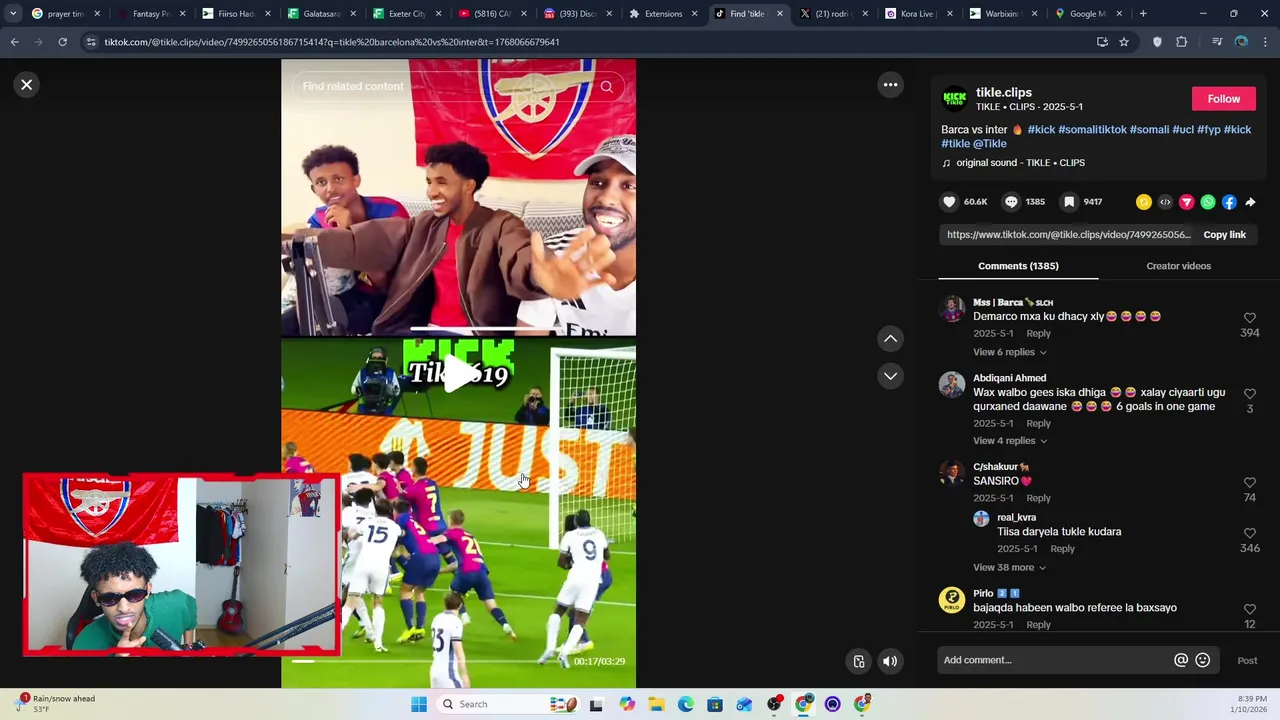Screen dimensions: 1280x720
Task: Like the Mss | Barca comment
Action: [1249, 318]
